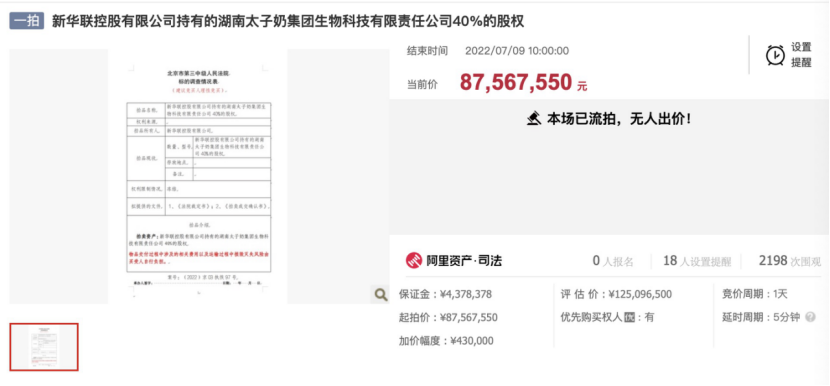
Task: Click the icon beside 优先购买权人
Action: 629,317
